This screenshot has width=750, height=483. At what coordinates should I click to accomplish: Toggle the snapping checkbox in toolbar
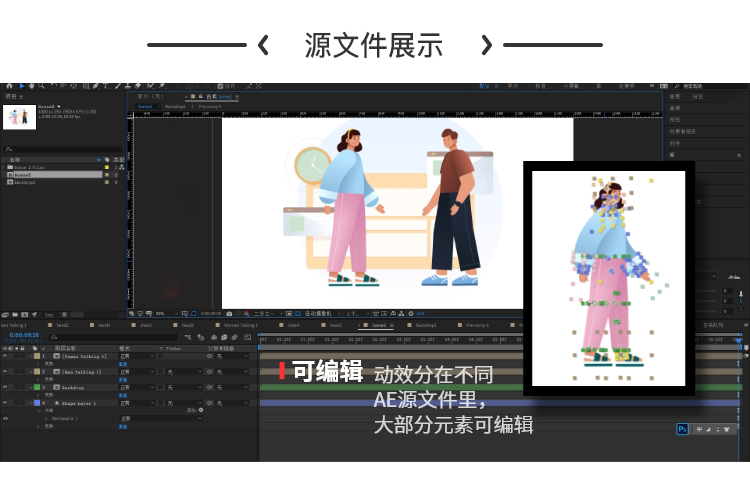(220, 86)
